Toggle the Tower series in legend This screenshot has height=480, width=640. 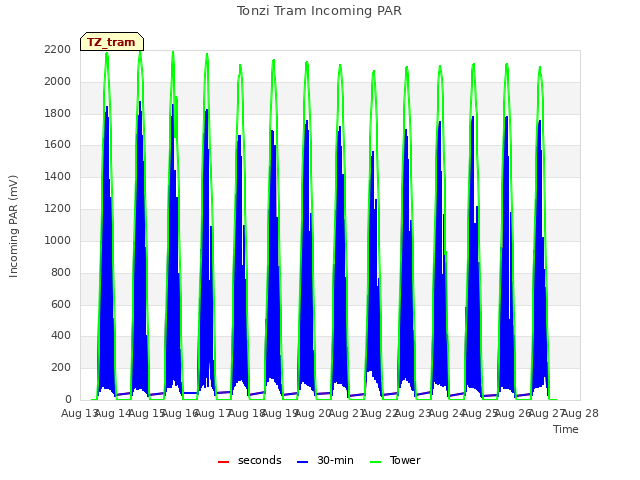[x=395, y=460]
